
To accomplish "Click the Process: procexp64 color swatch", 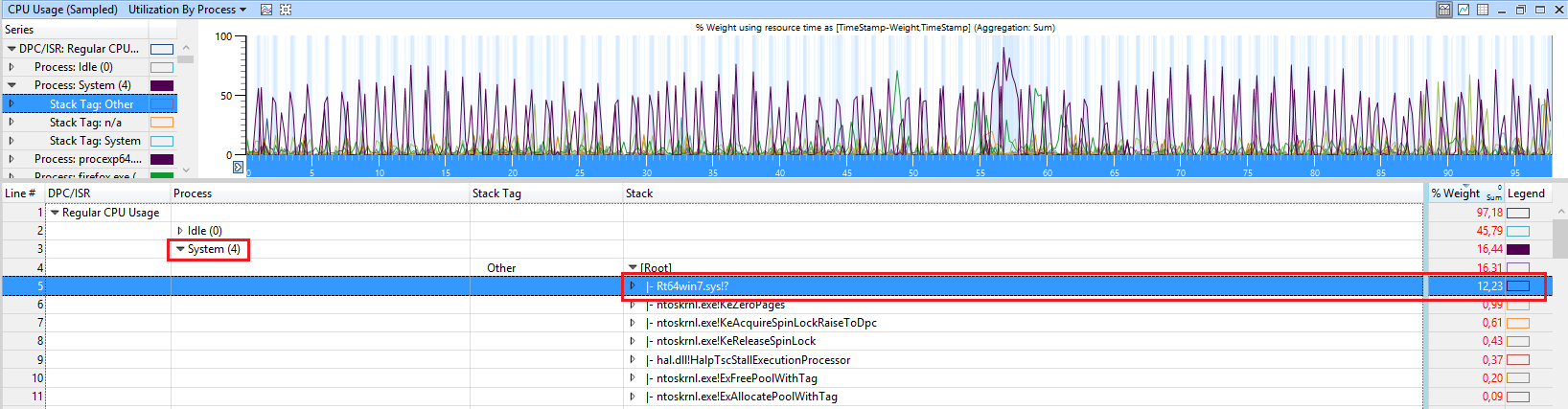I will (162, 159).
